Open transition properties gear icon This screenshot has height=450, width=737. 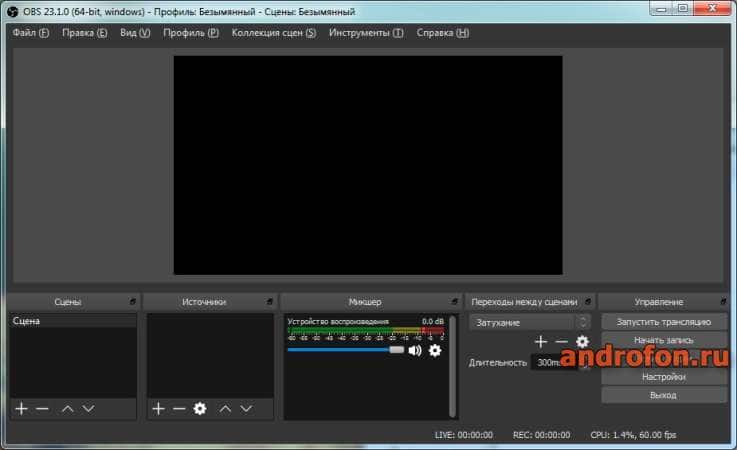(x=582, y=341)
